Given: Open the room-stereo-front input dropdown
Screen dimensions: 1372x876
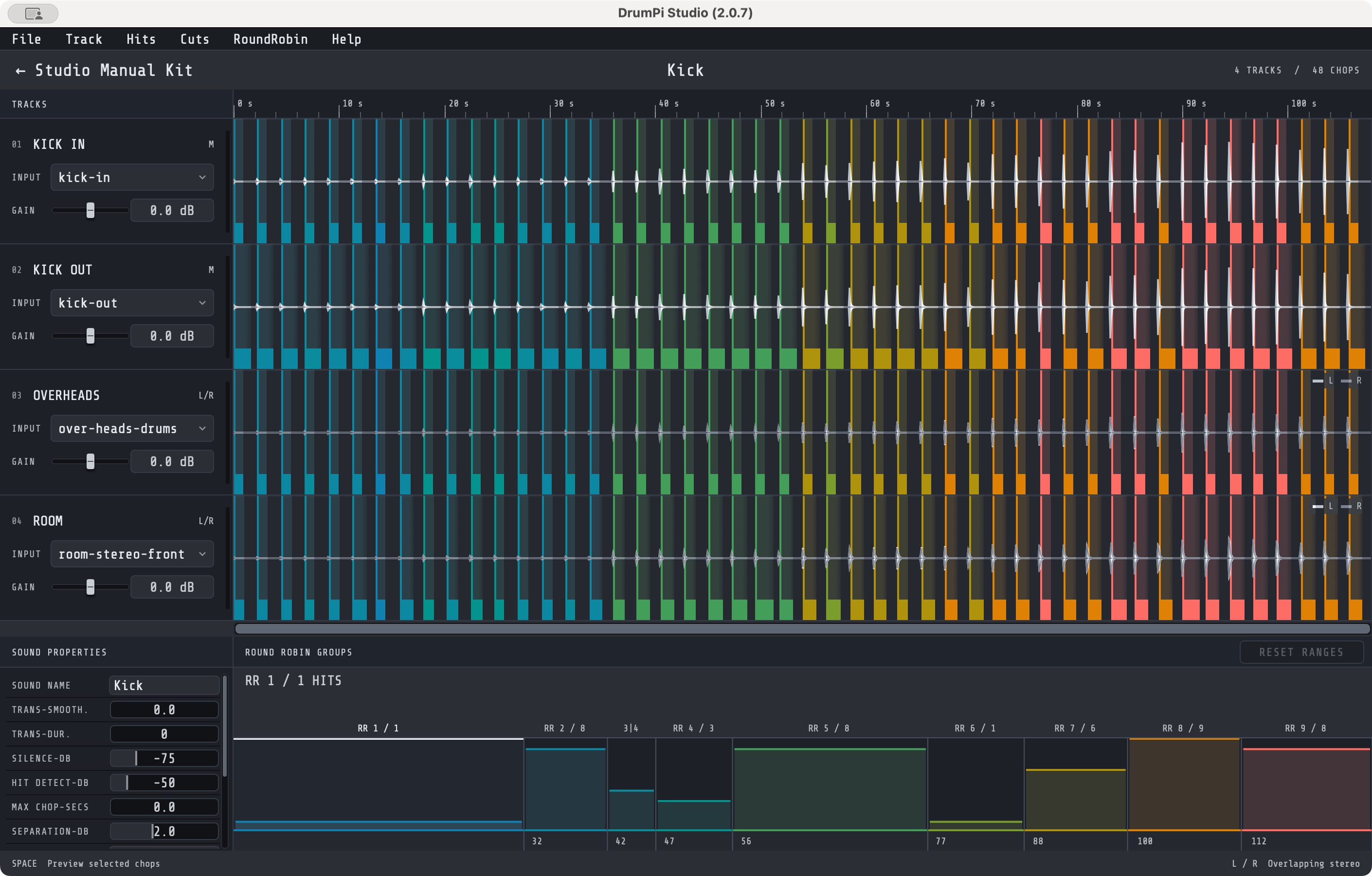Looking at the screenshot, I should point(132,554).
